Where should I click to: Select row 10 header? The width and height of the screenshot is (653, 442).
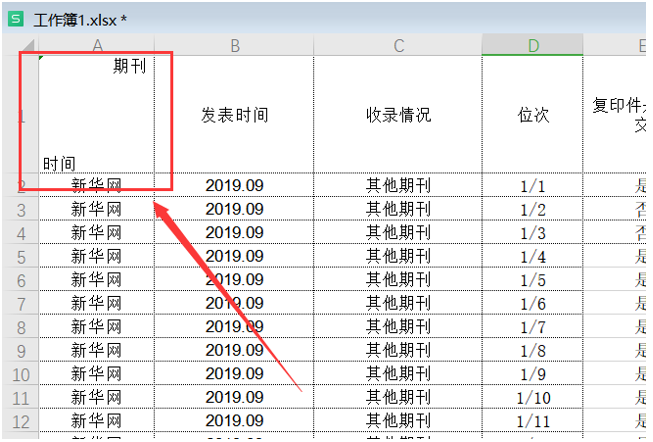tap(21, 374)
